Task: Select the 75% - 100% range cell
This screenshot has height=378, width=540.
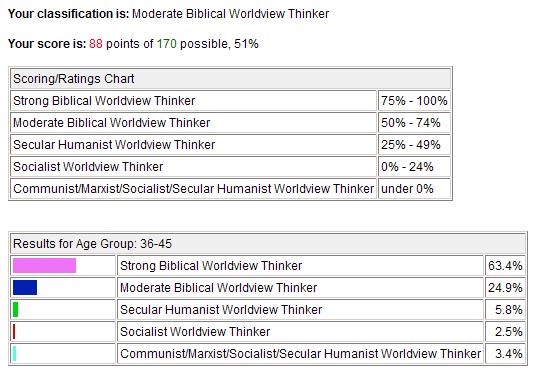Action: (414, 101)
